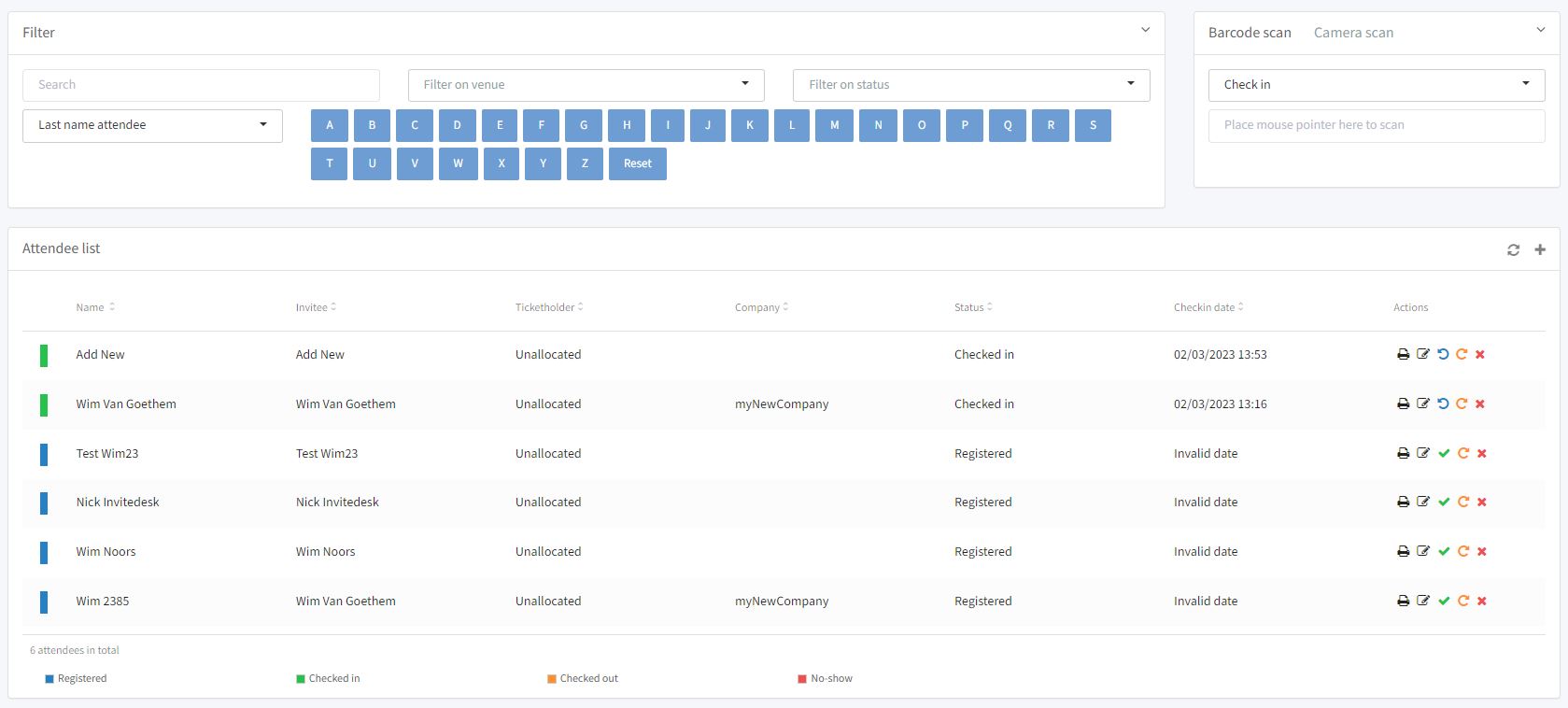1568x708 pixels.
Task: Delete Wim 2385 attendee
Action: pyautogui.click(x=1482, y=602)
